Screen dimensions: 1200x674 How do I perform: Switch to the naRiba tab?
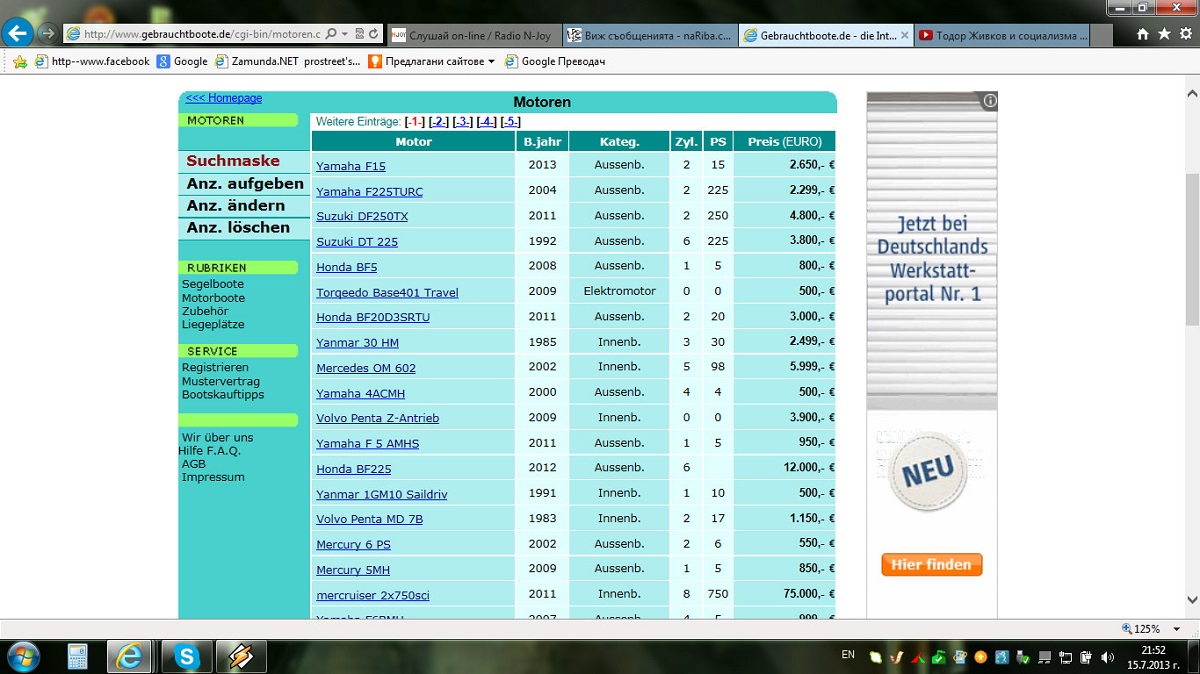pos(649,35)
